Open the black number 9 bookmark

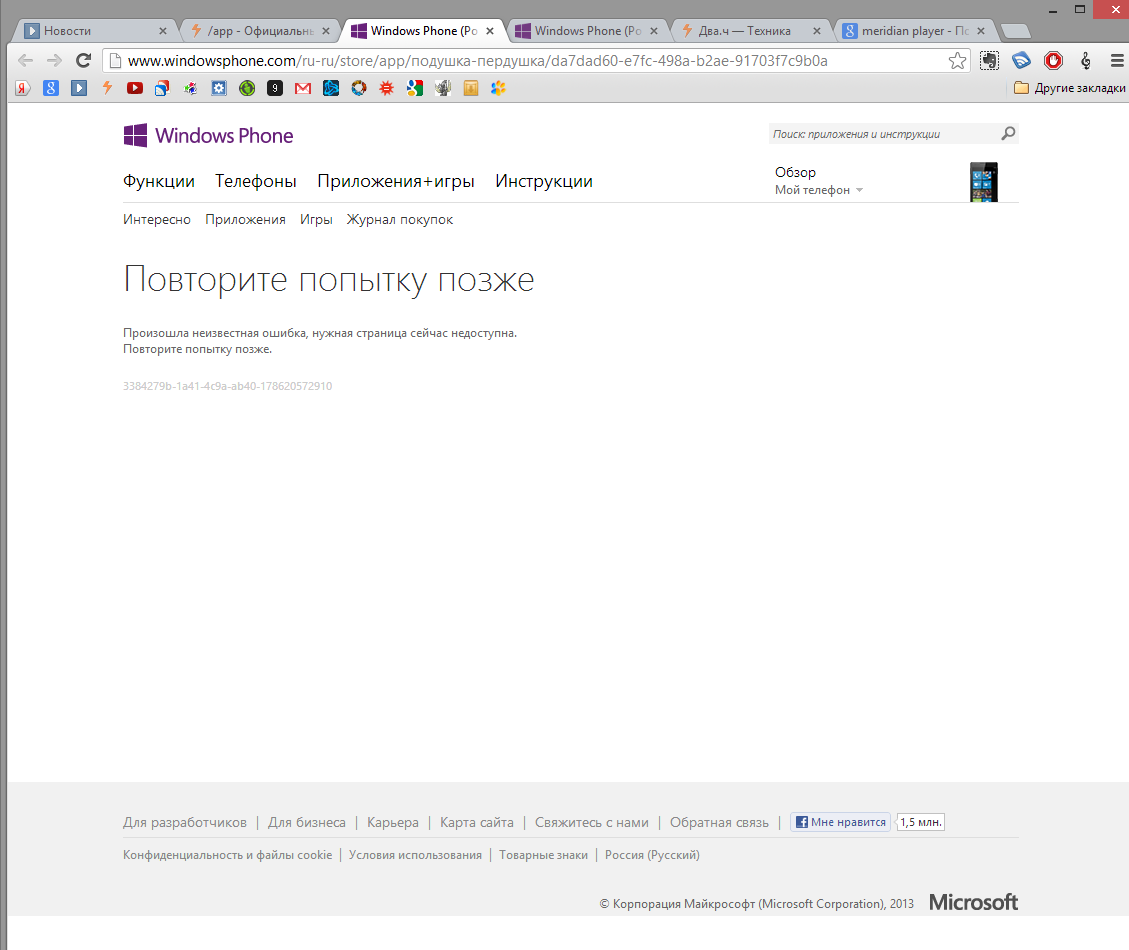click(x=275, y=89)
